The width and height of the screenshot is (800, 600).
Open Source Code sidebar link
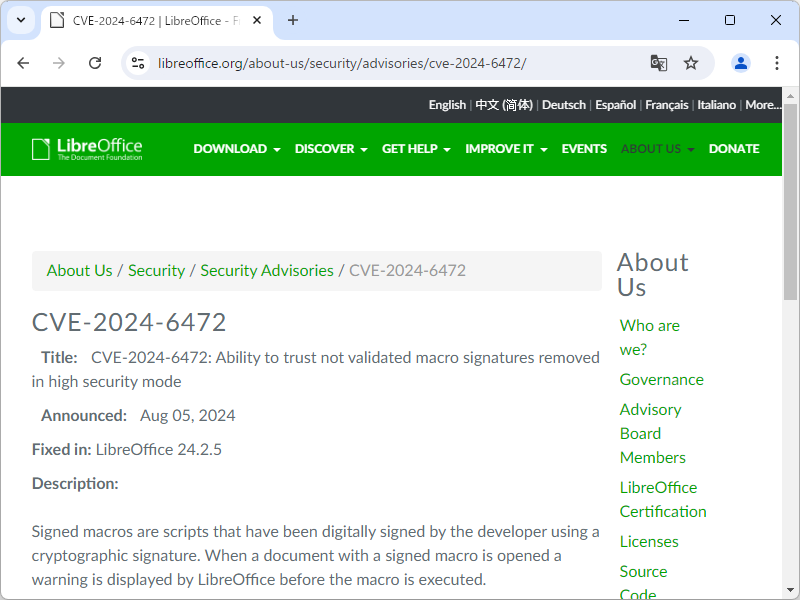pos(643,583)
